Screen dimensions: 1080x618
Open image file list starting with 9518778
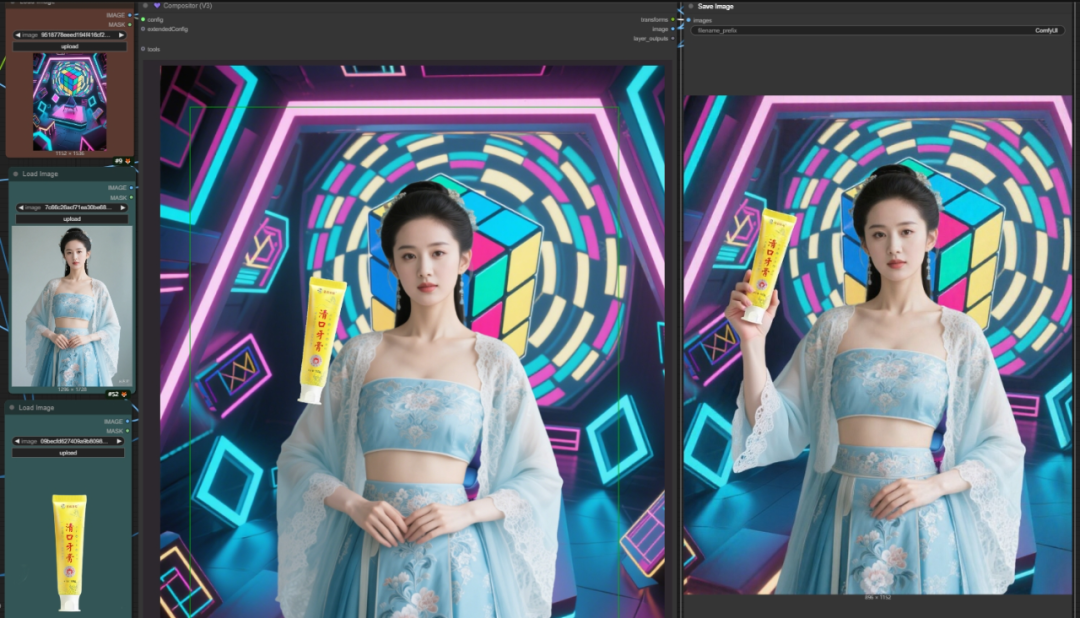click(70, 34)
